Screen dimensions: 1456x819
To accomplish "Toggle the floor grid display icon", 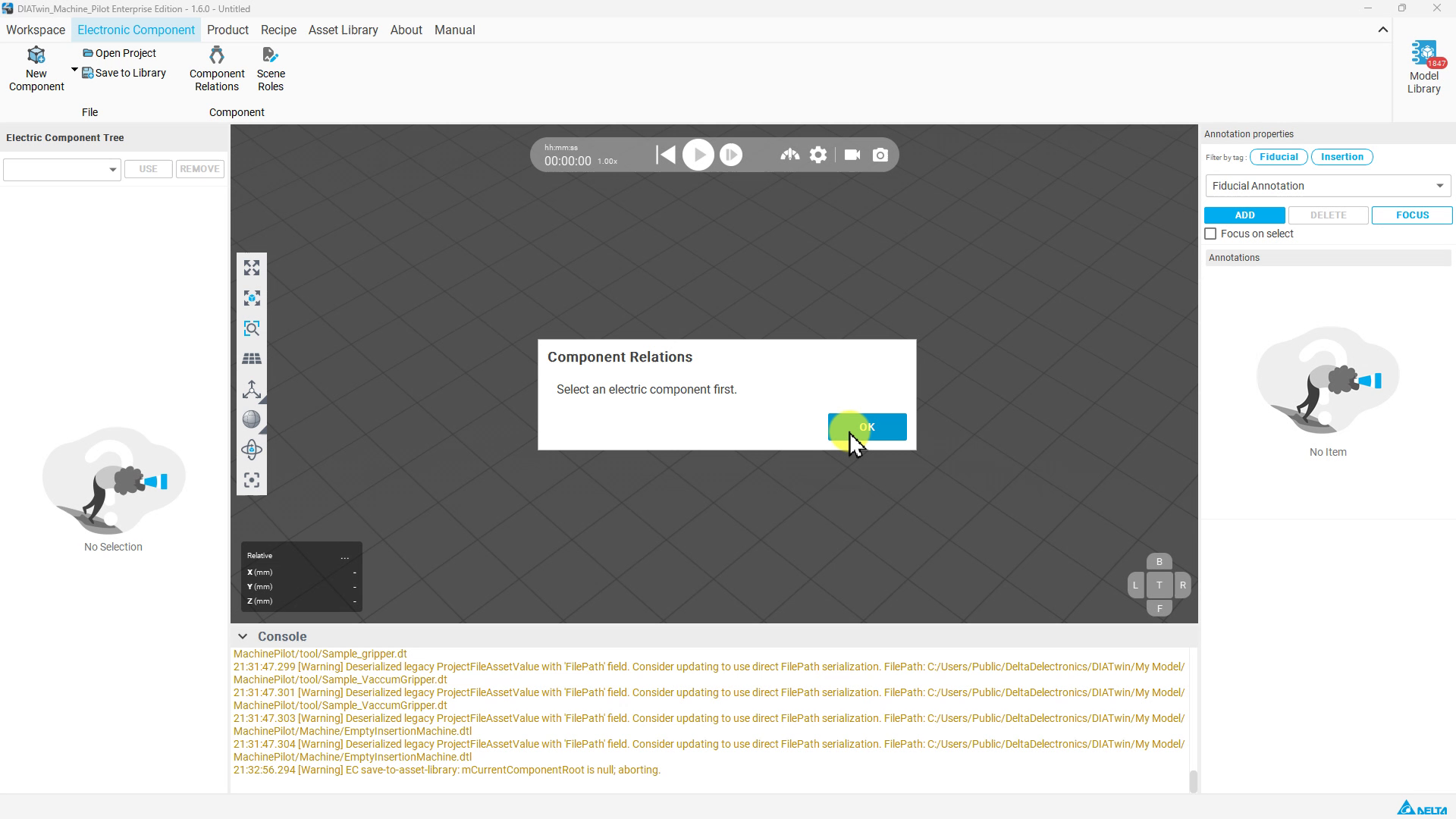I will 252,359.
